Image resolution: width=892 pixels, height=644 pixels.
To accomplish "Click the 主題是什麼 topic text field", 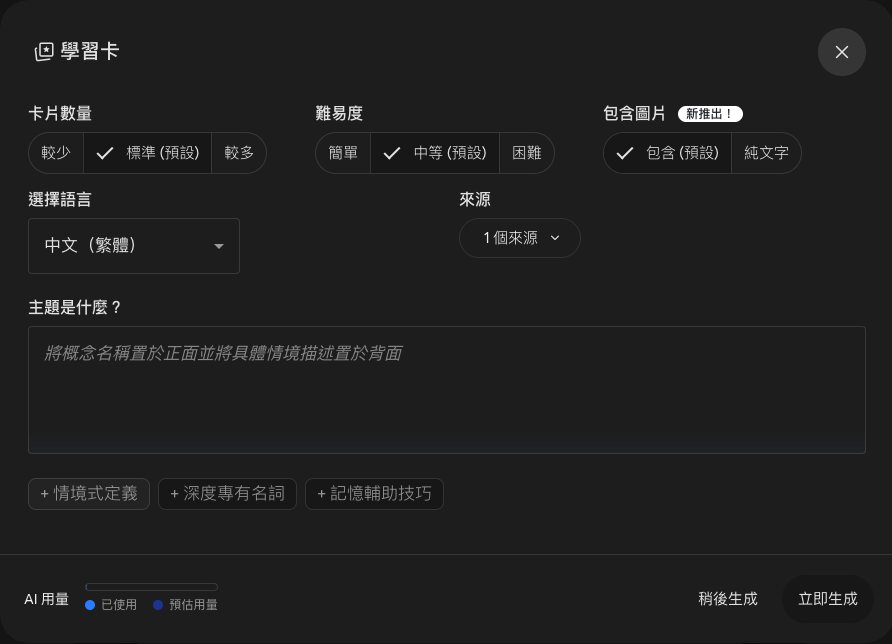I will [447, 390].
